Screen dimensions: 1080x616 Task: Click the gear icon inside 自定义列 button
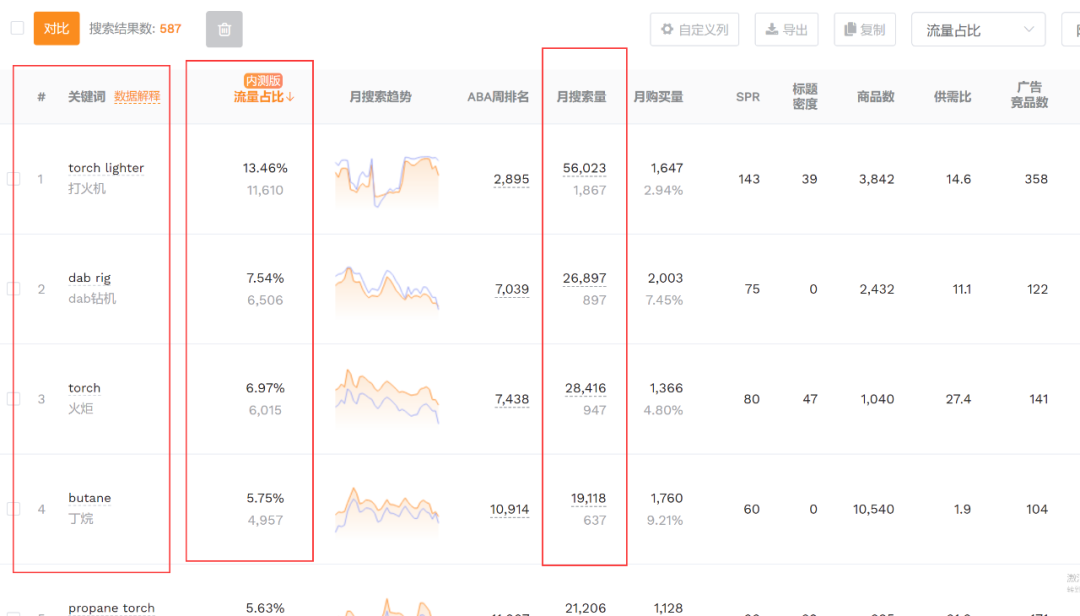coord(667,29)
